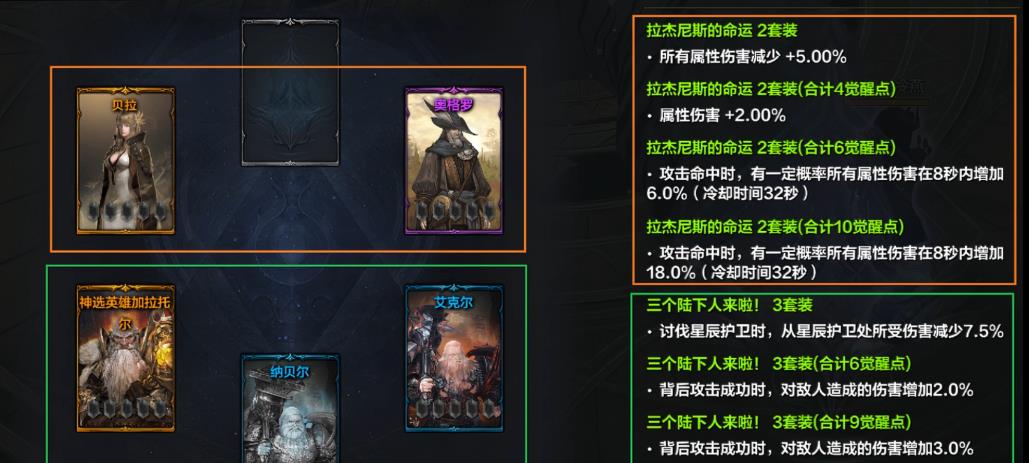Select the 纳贝尔 card

pyautogui.click(x=290, y=409)
